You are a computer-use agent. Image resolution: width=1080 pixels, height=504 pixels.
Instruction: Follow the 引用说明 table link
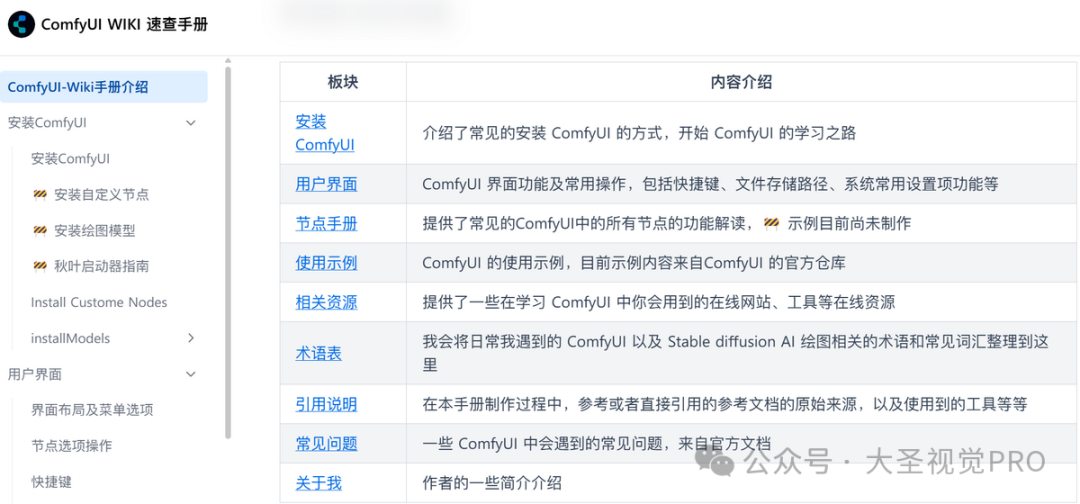click(x=326, y=404)
